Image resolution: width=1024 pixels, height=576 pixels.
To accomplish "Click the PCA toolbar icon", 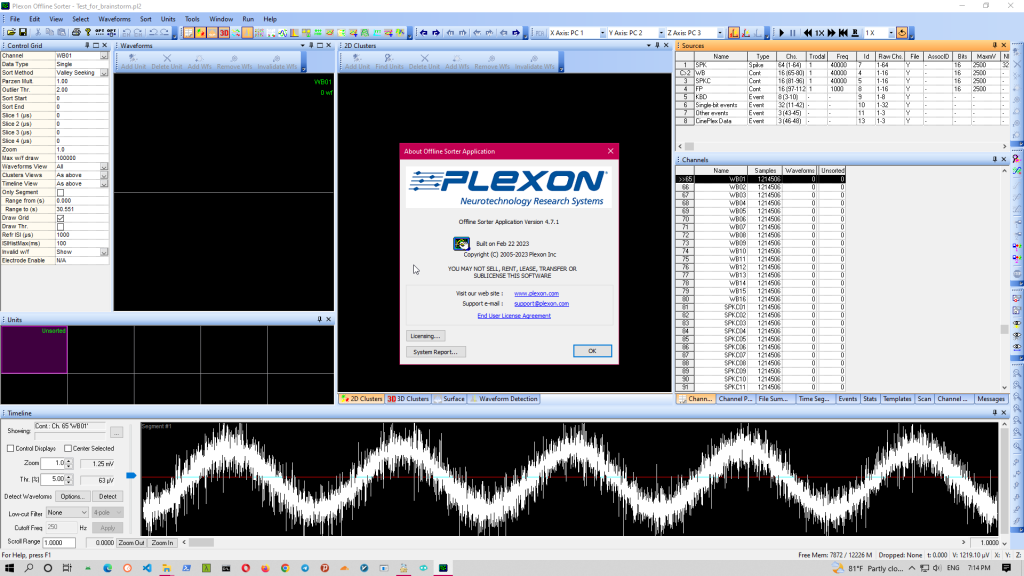I will (x=540, y=32).
